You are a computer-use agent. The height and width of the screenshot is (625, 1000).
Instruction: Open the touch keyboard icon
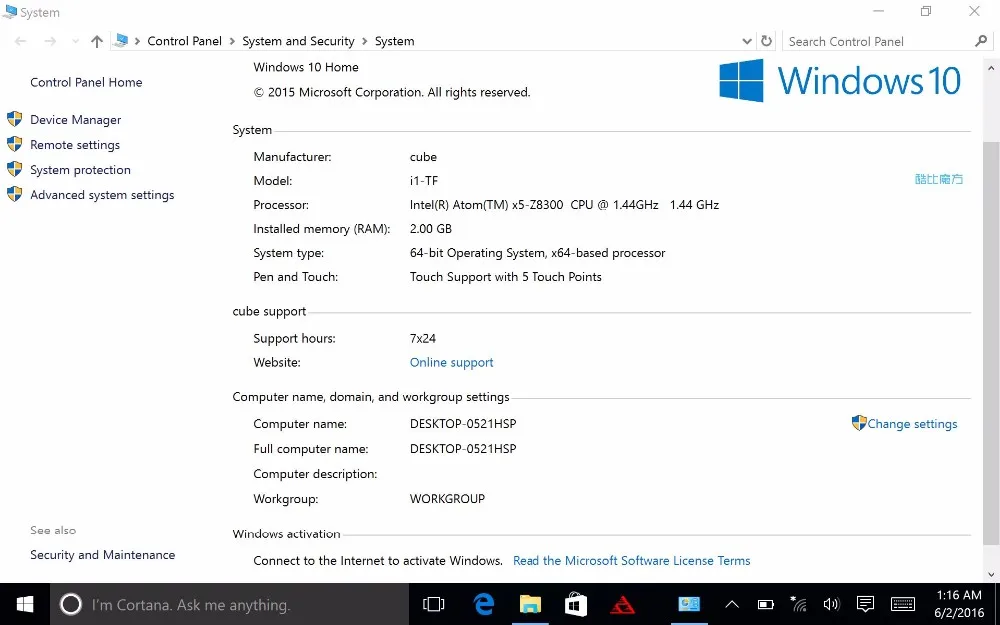coord(902,604)
